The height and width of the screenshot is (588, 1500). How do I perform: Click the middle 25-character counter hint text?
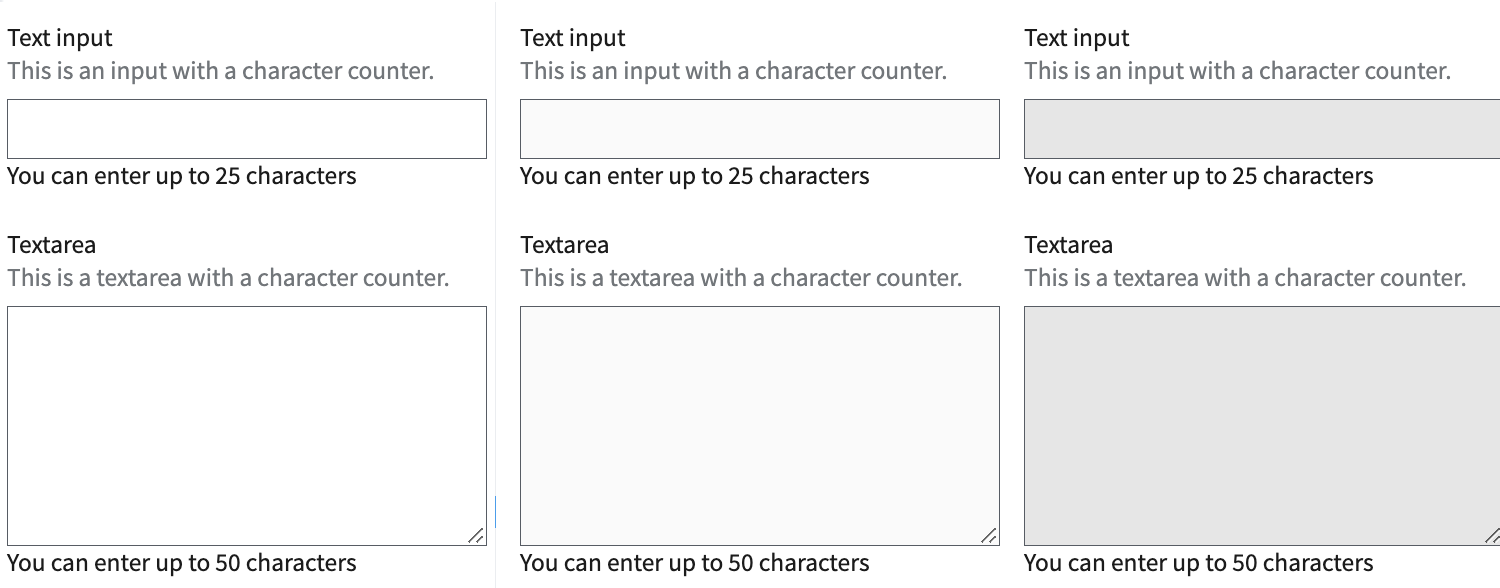tap(695, 176)
